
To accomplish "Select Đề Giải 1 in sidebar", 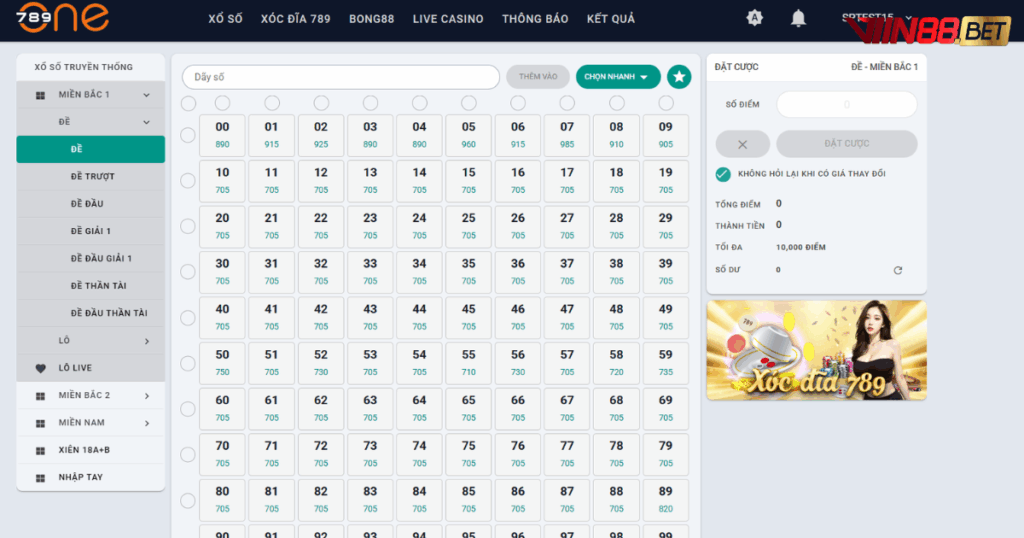I will (x=91, y=231).
